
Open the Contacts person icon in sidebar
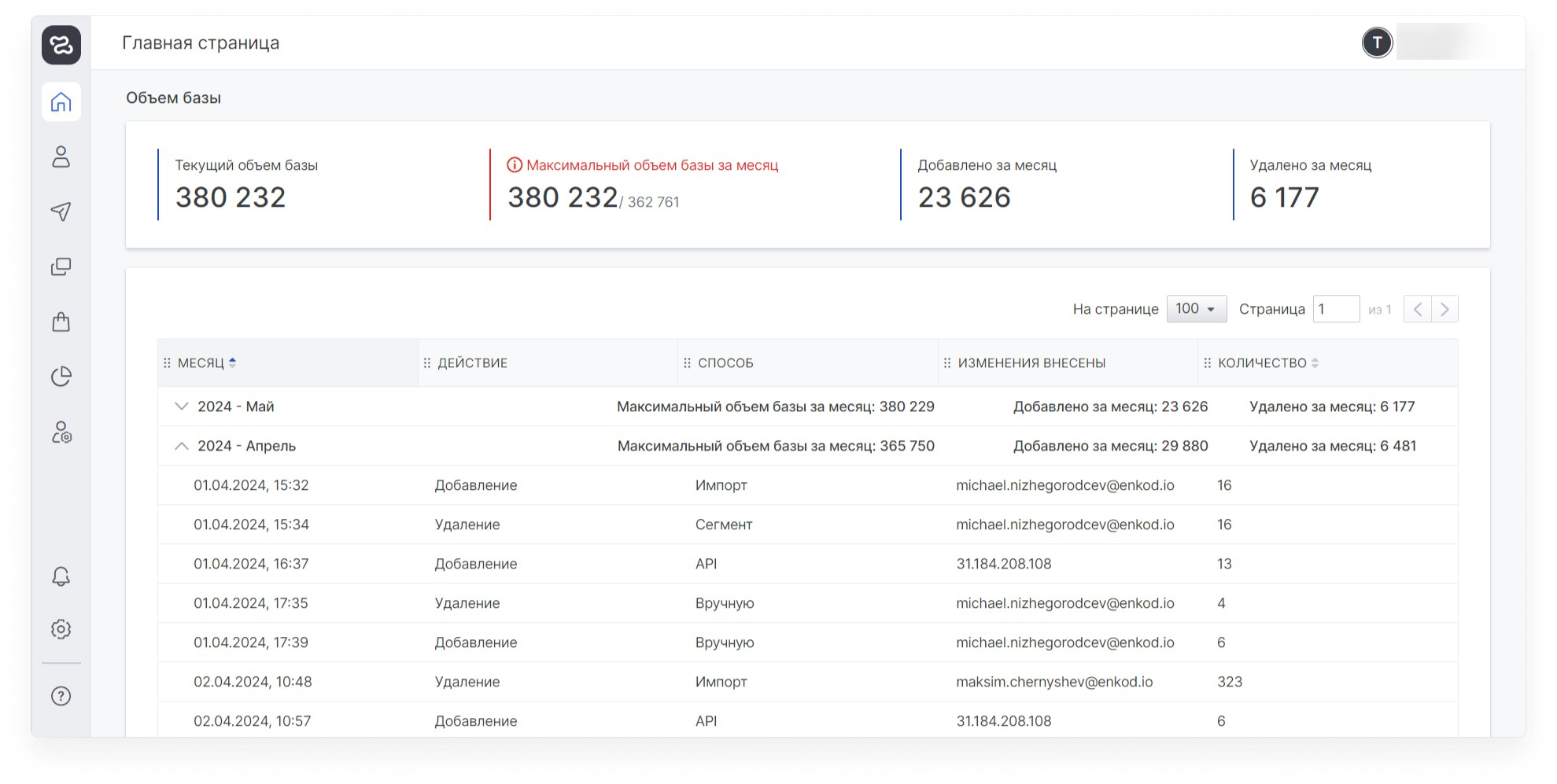61,156
